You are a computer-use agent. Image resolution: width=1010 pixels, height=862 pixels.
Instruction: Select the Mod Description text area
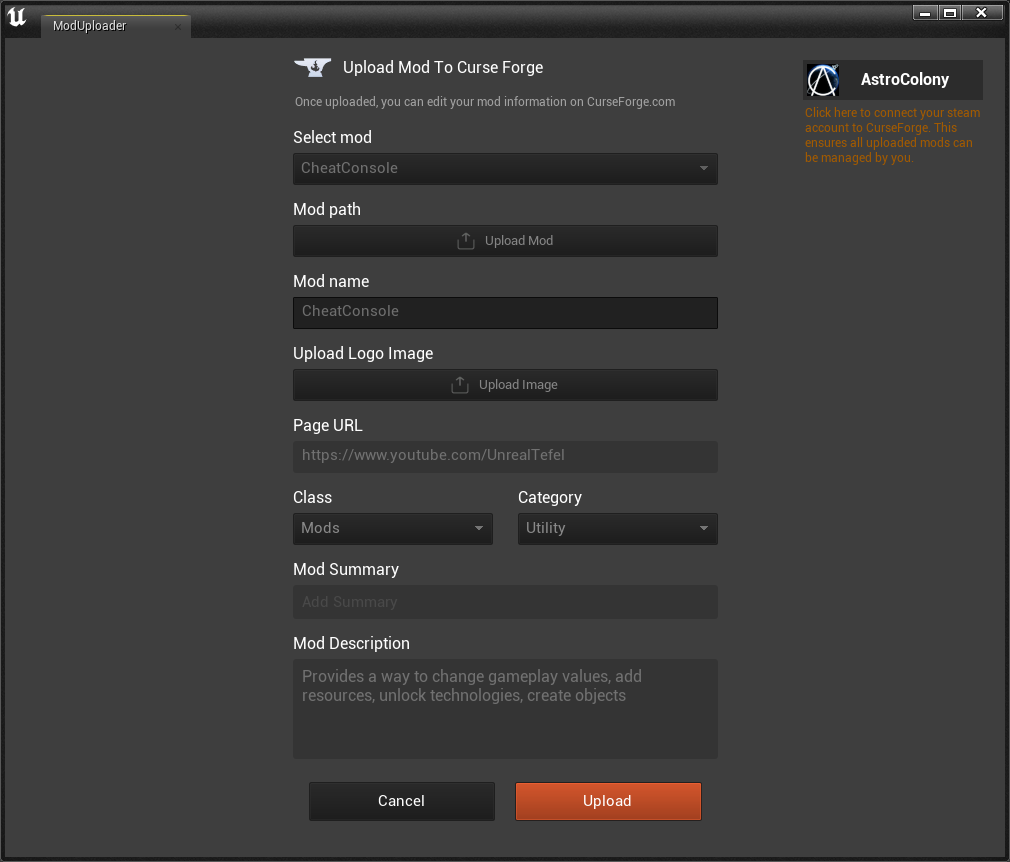pos(505,708)
